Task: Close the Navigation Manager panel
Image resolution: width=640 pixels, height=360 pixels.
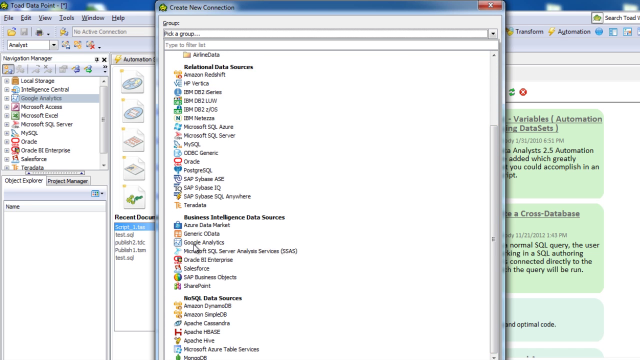Action: 104,59
